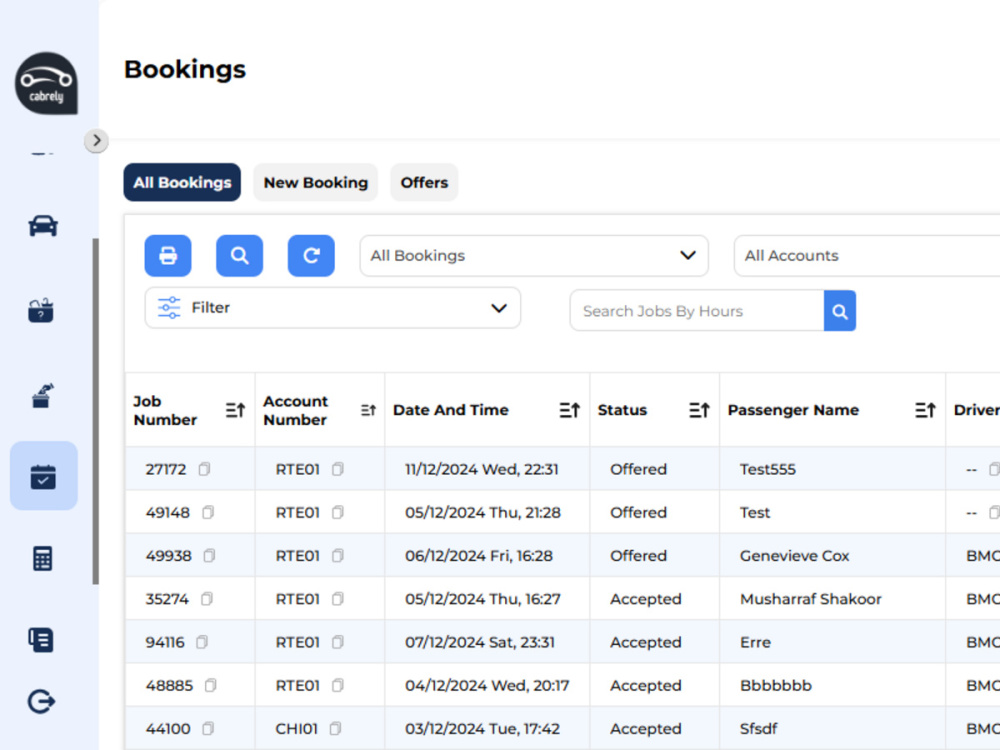Click the logout sidebar icon

point(41,702)
